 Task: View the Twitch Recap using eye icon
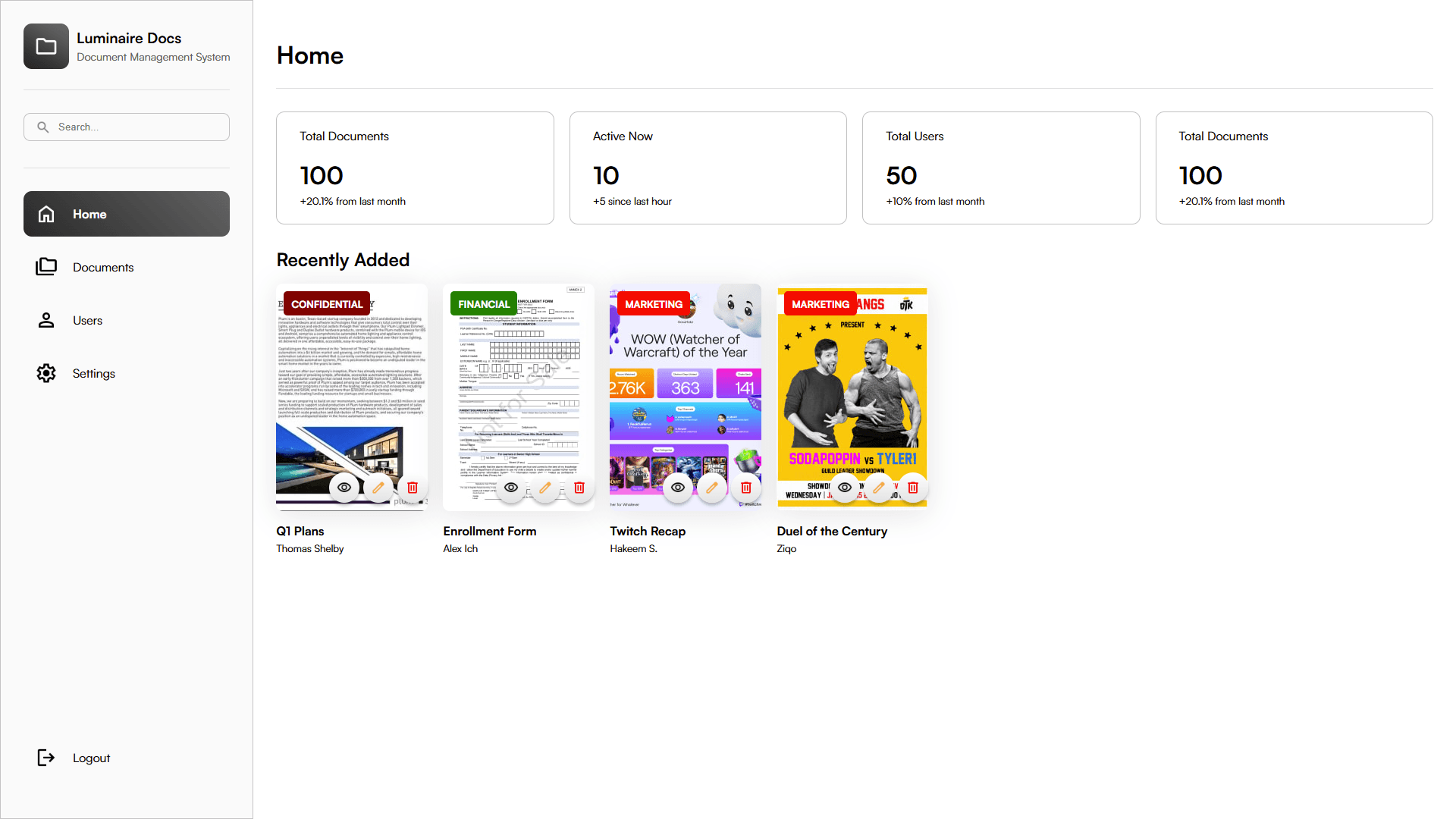[678, 488]
